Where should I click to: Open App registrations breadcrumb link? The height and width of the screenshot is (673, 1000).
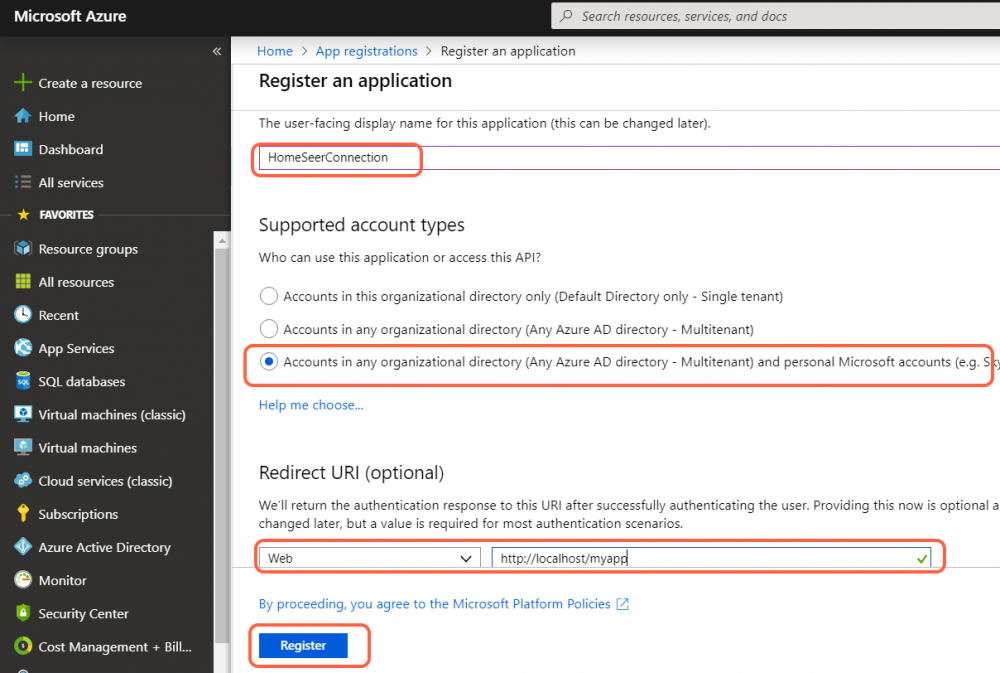366,51
